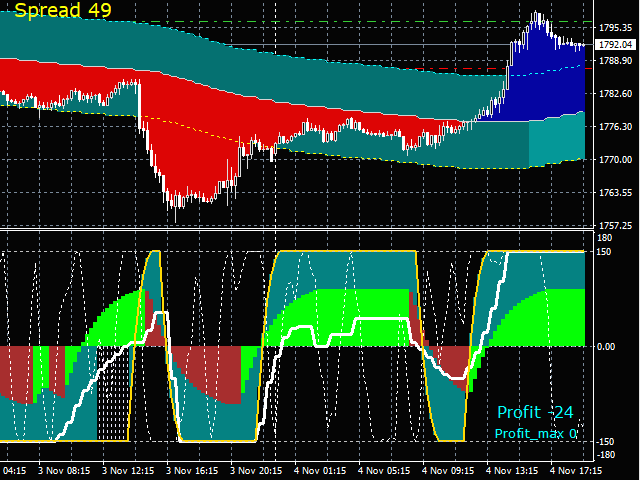Screen dimensions: 640x480
Task: Click the 0.00 indicator scale value
Action: tap(606, 347)
